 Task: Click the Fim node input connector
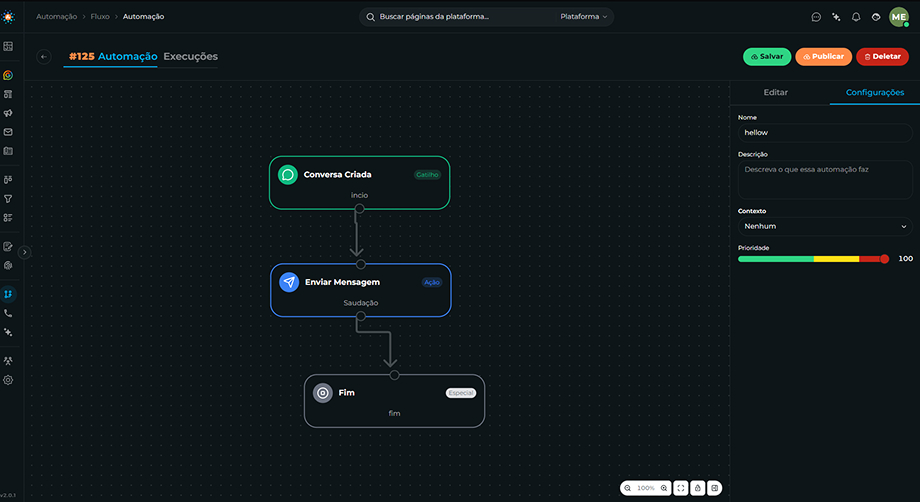[x=394, y=375]
